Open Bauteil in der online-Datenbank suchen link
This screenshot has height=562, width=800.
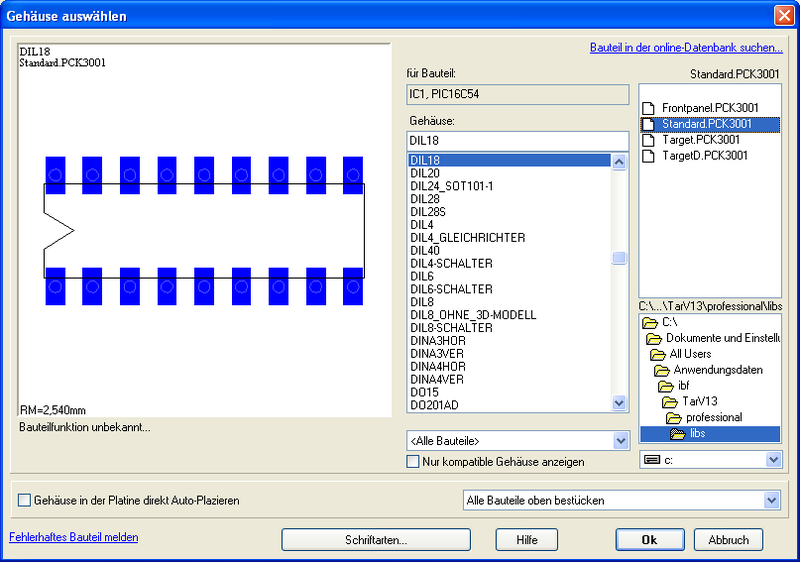(x=686, y=47)
